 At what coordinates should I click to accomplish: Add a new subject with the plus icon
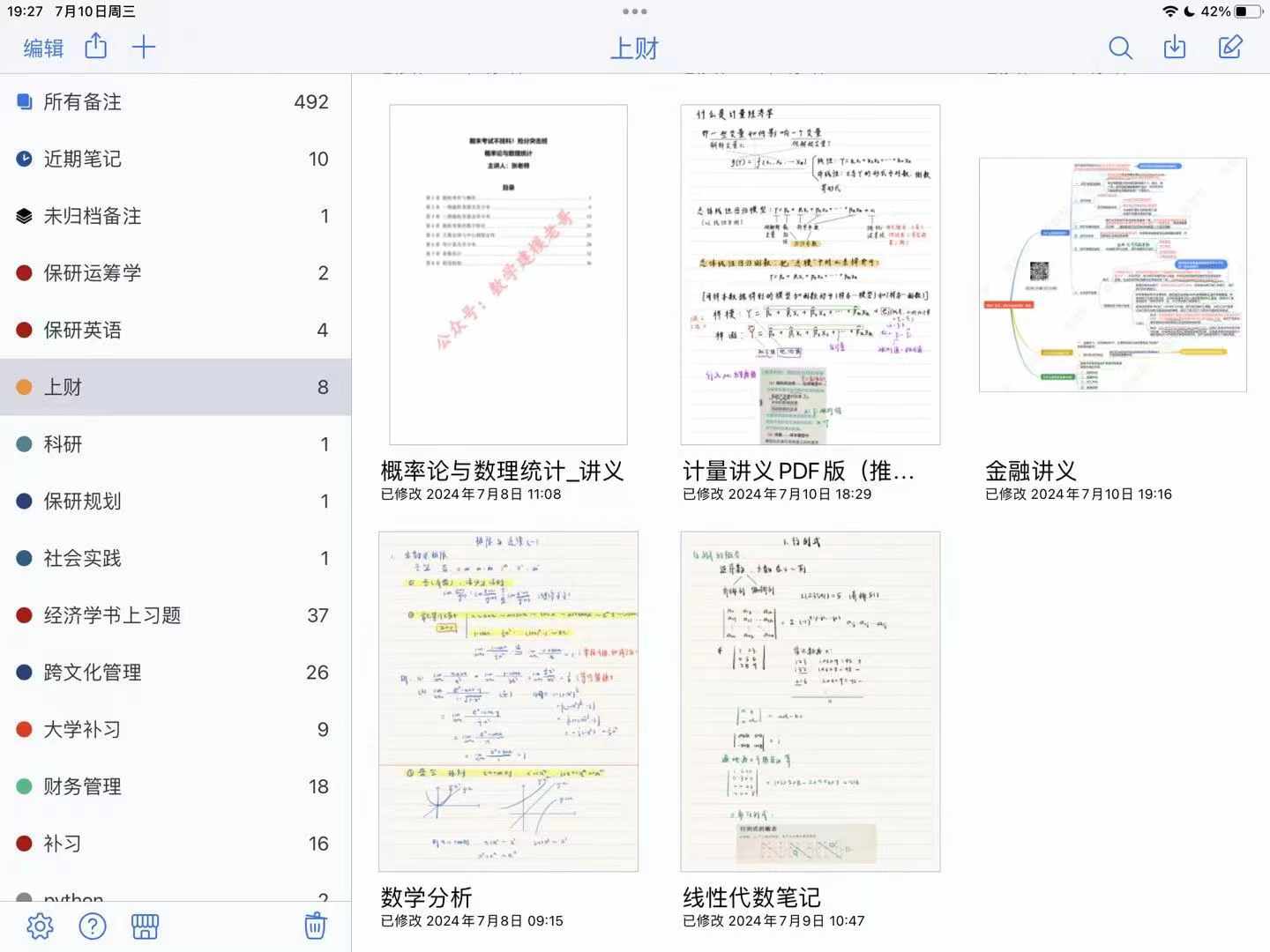143,47
